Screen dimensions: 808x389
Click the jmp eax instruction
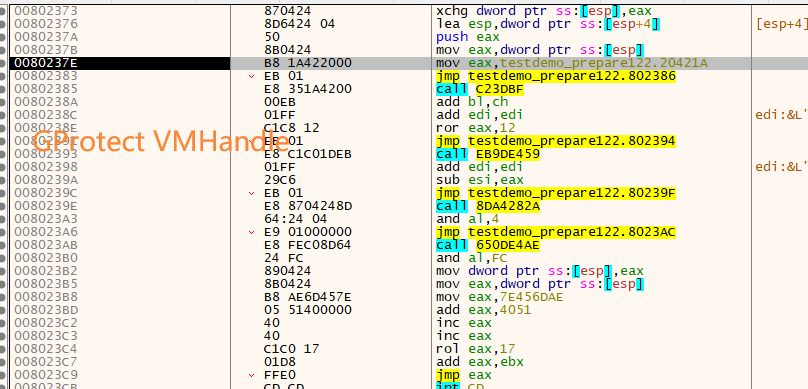[x=464, y=375]
